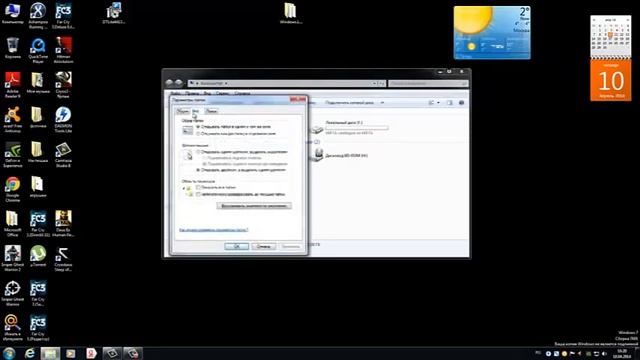Check automatically expand to current folder

tap(198, 194)
